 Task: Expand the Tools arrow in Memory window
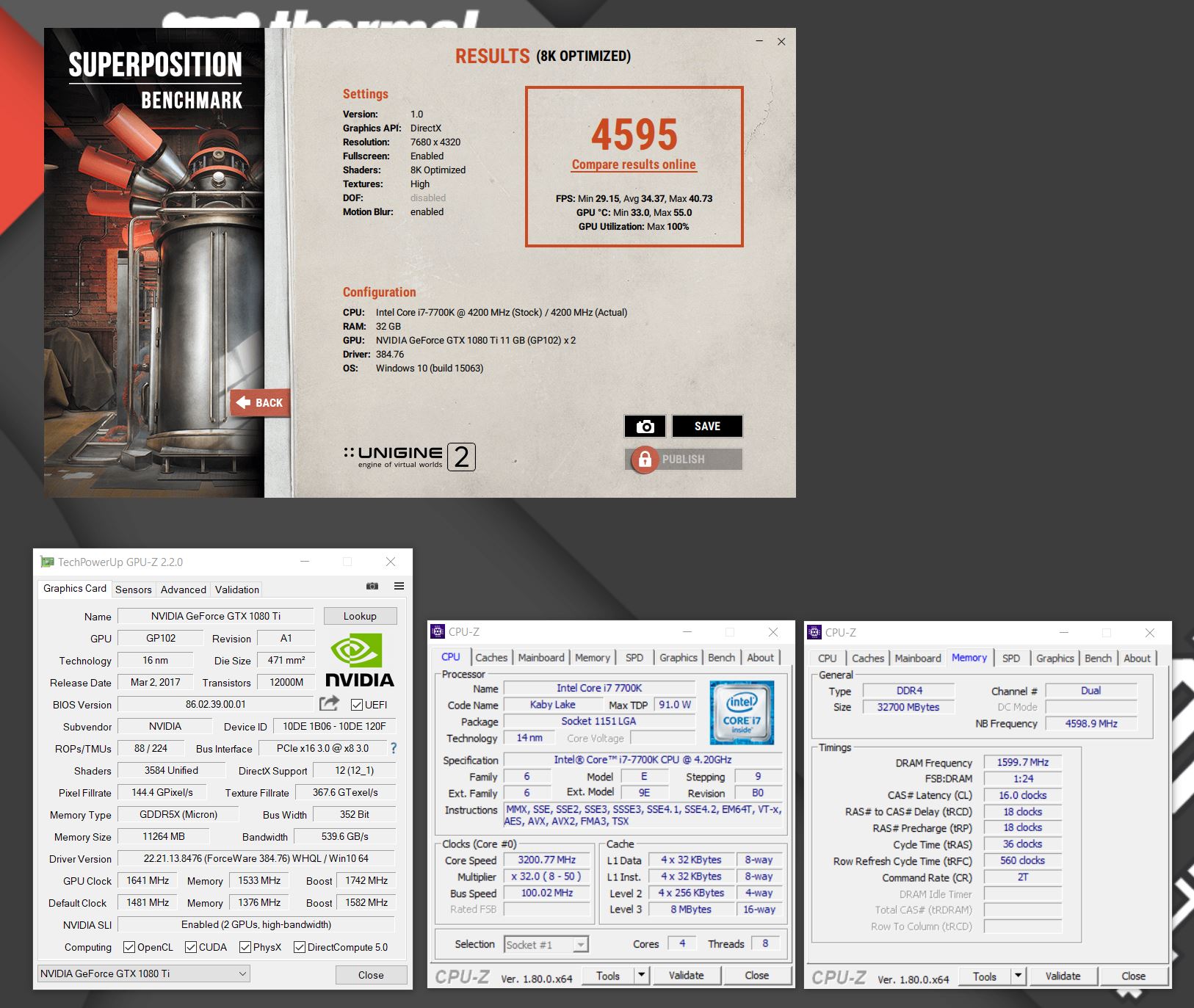(x=1018, y=976)
